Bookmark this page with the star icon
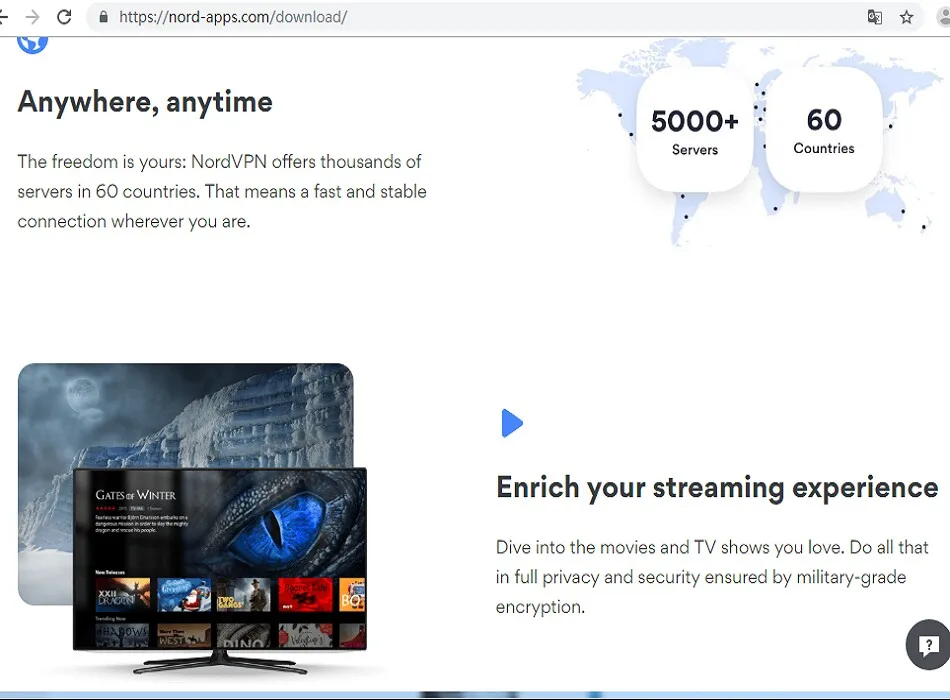 pos(906,17)
